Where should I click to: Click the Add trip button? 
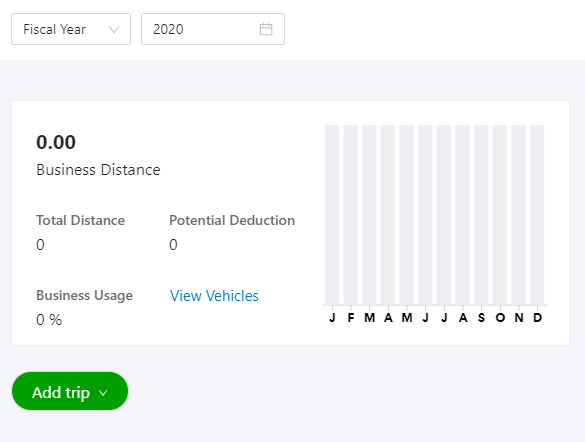(x=70, y=391)
